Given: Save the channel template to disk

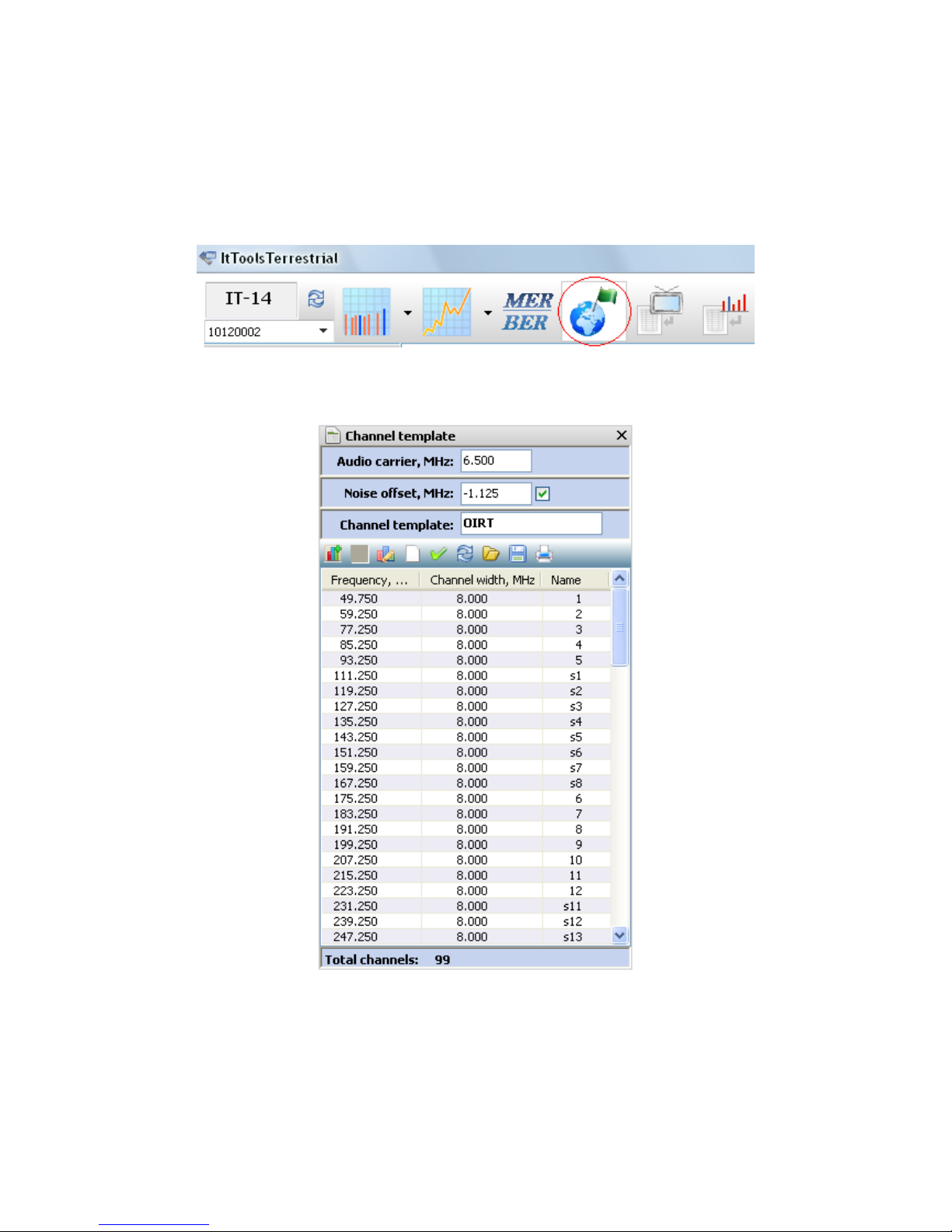Looking at the screenshot, I should [x=518, y=553].
